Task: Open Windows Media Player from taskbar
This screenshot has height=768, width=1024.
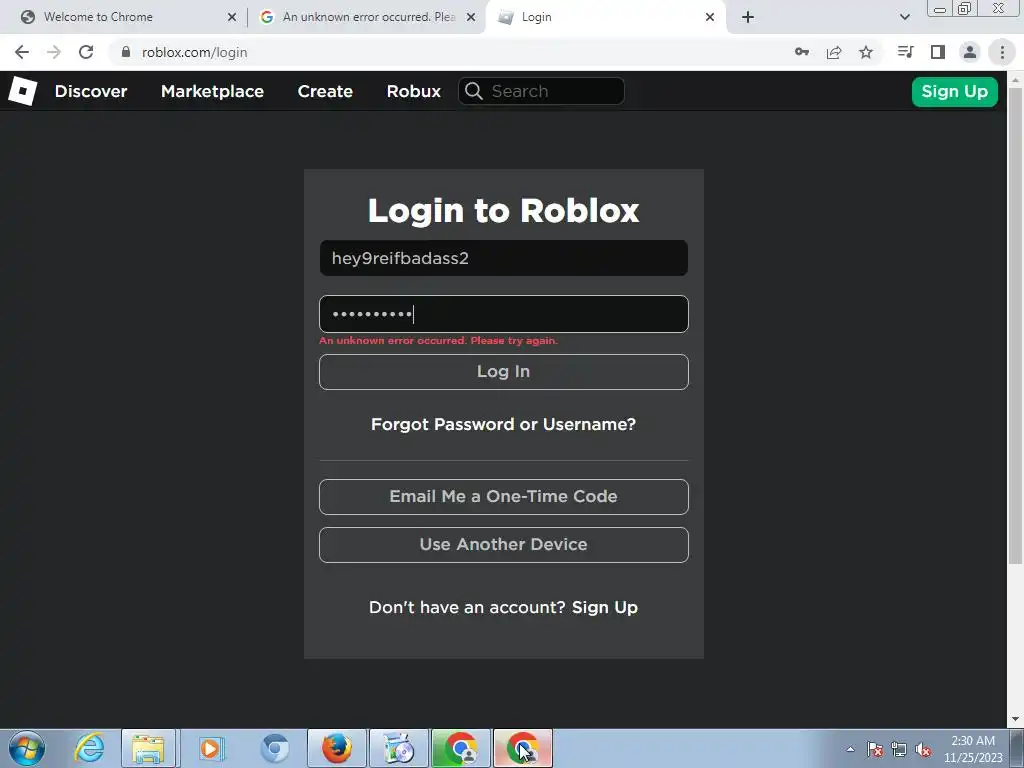Action: click(x=210, y=748)
